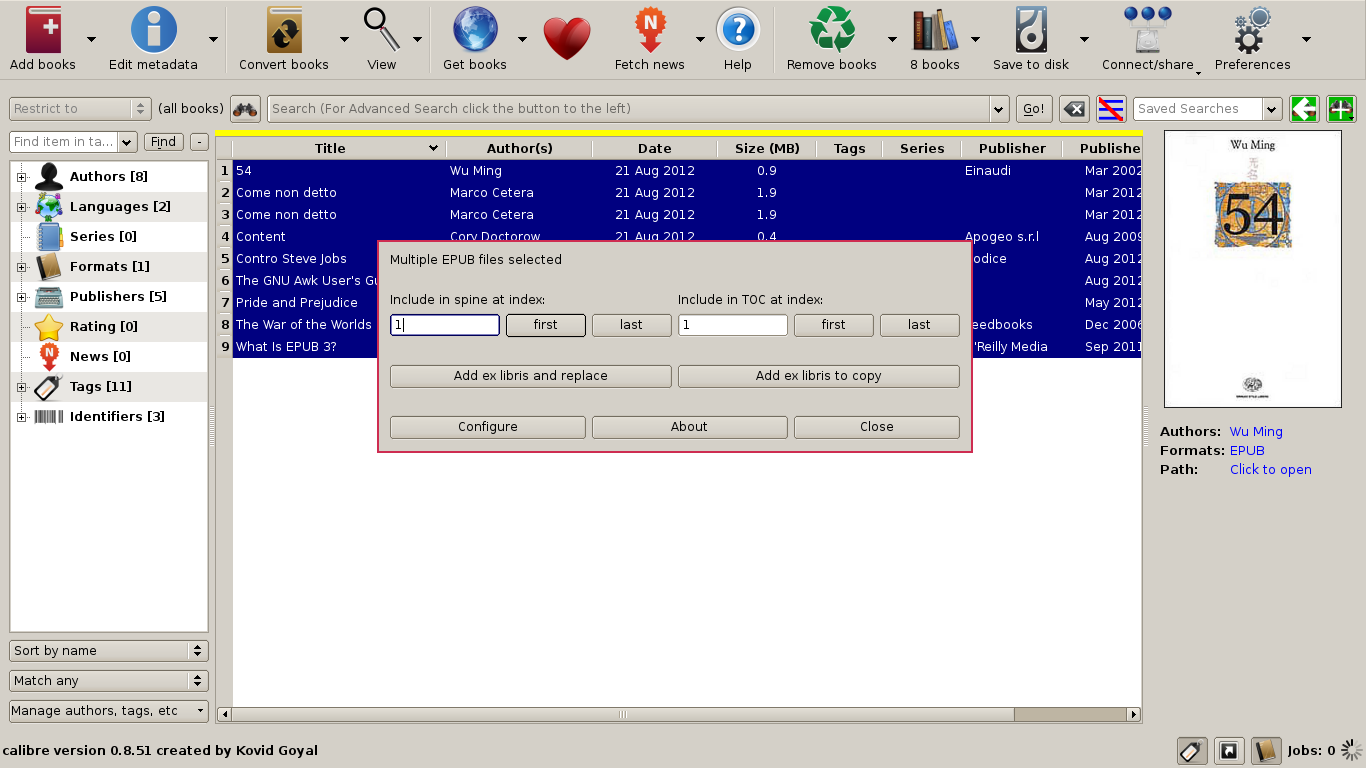
Task: Click the Add books toolbar icon
Action: pos(43,30)
